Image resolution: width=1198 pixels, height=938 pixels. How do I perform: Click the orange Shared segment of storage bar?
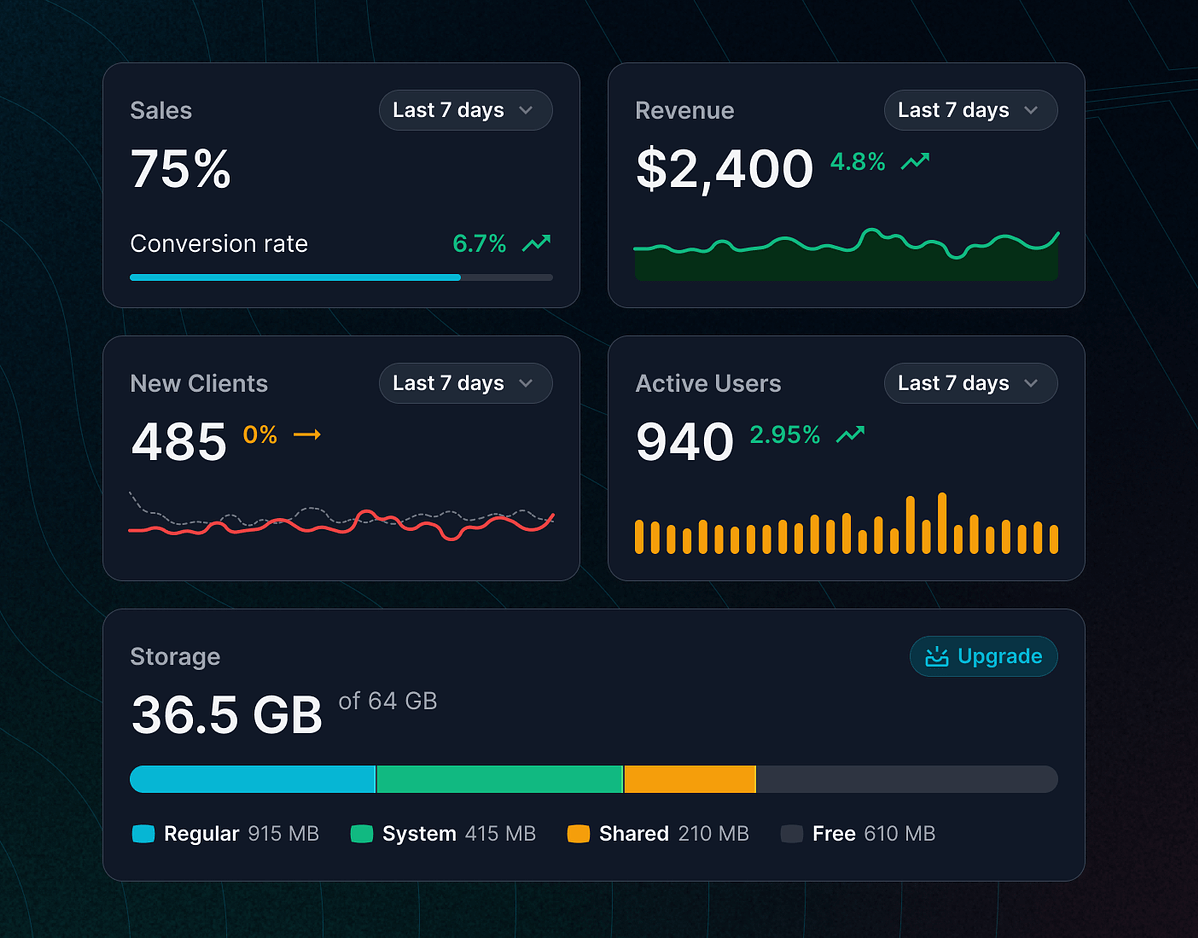[689, 779]
